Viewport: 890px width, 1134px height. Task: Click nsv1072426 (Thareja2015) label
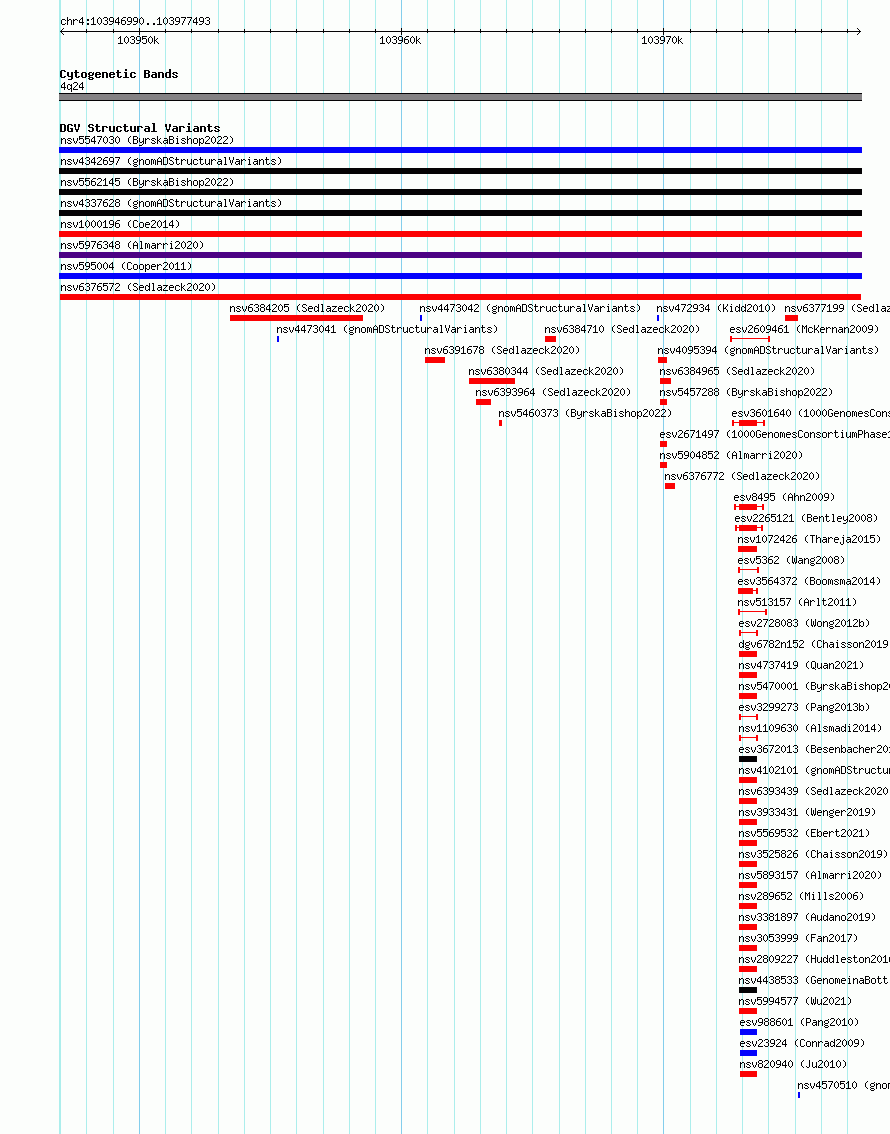[x=809, y=539]
